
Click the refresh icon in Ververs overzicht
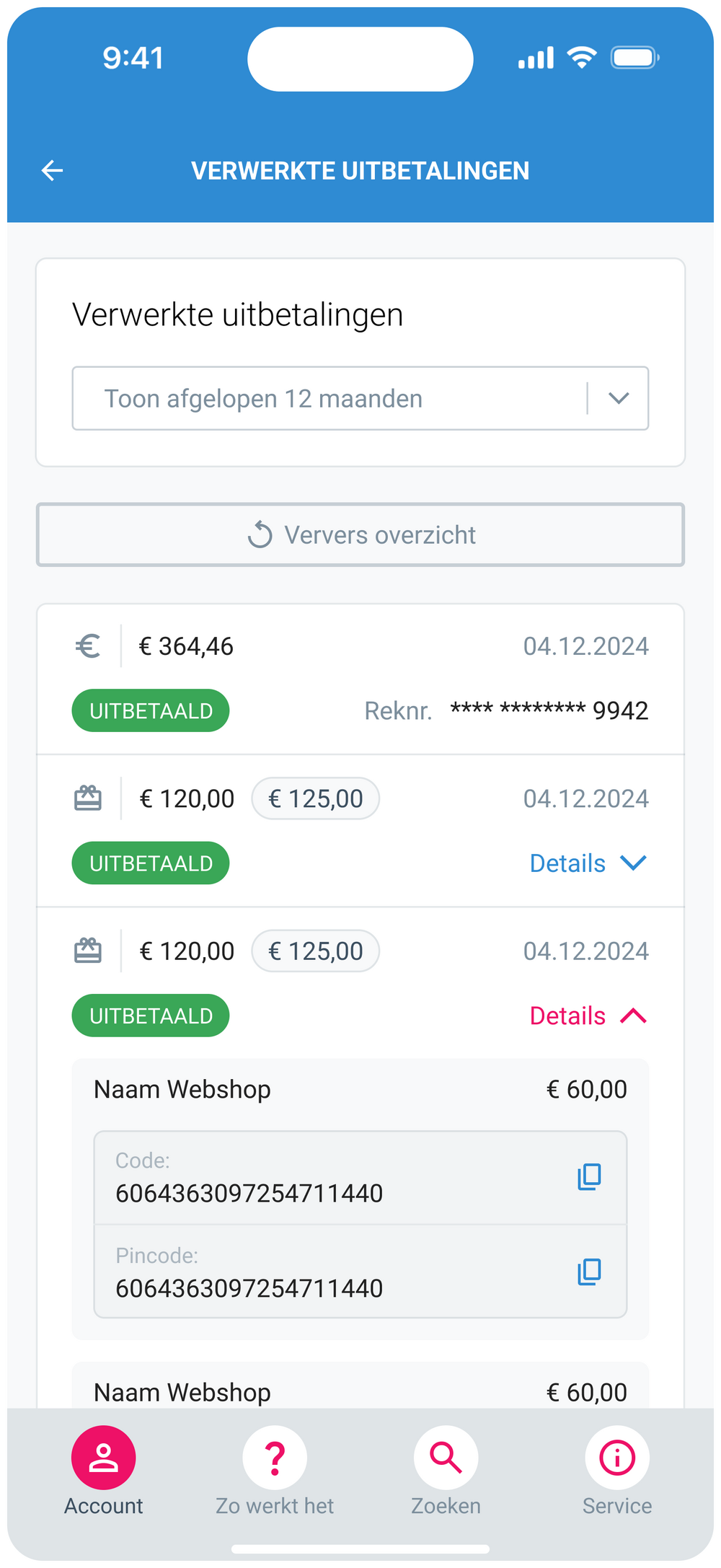pyautogui.click(x=260, y=534)
